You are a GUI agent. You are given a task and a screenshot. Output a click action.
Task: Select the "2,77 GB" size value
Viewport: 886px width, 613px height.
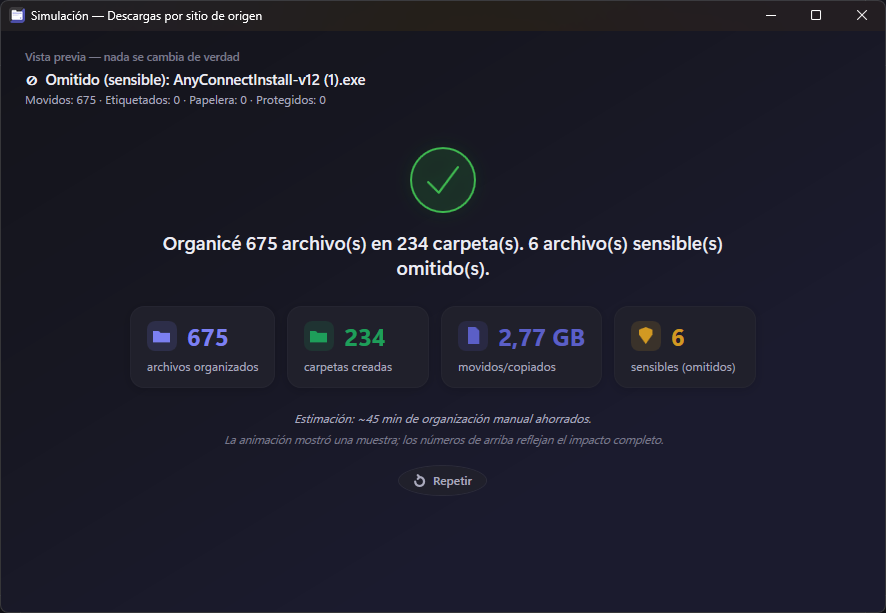(541, 338)
